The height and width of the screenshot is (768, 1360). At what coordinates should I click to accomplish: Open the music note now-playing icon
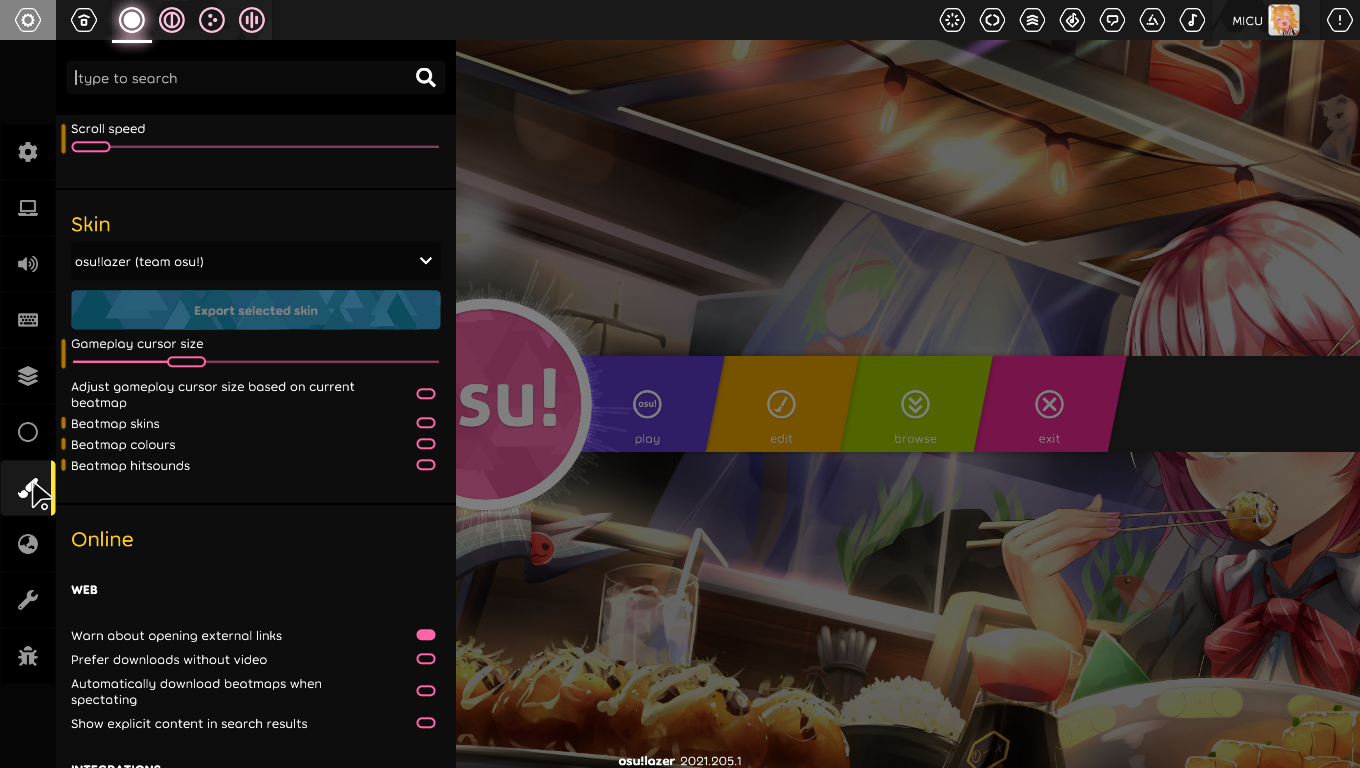pyautogui.click(x=1192, y=20)
